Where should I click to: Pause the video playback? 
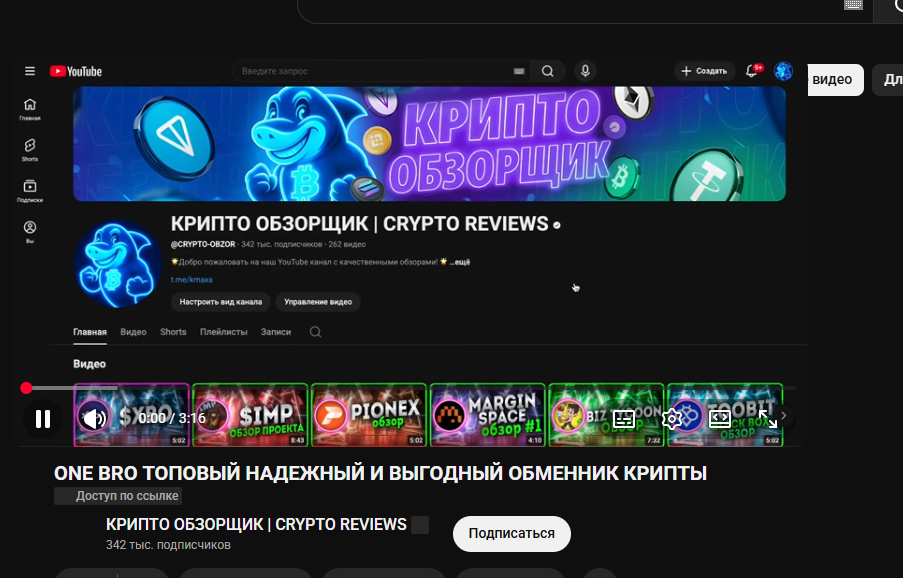pyautogui.click(x=43, y=419)
